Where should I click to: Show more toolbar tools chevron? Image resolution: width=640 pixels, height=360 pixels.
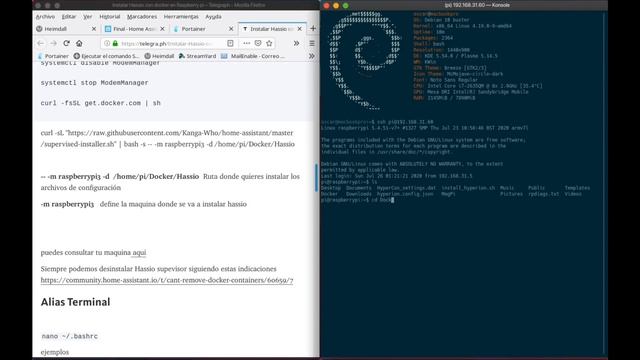point(296,43)
